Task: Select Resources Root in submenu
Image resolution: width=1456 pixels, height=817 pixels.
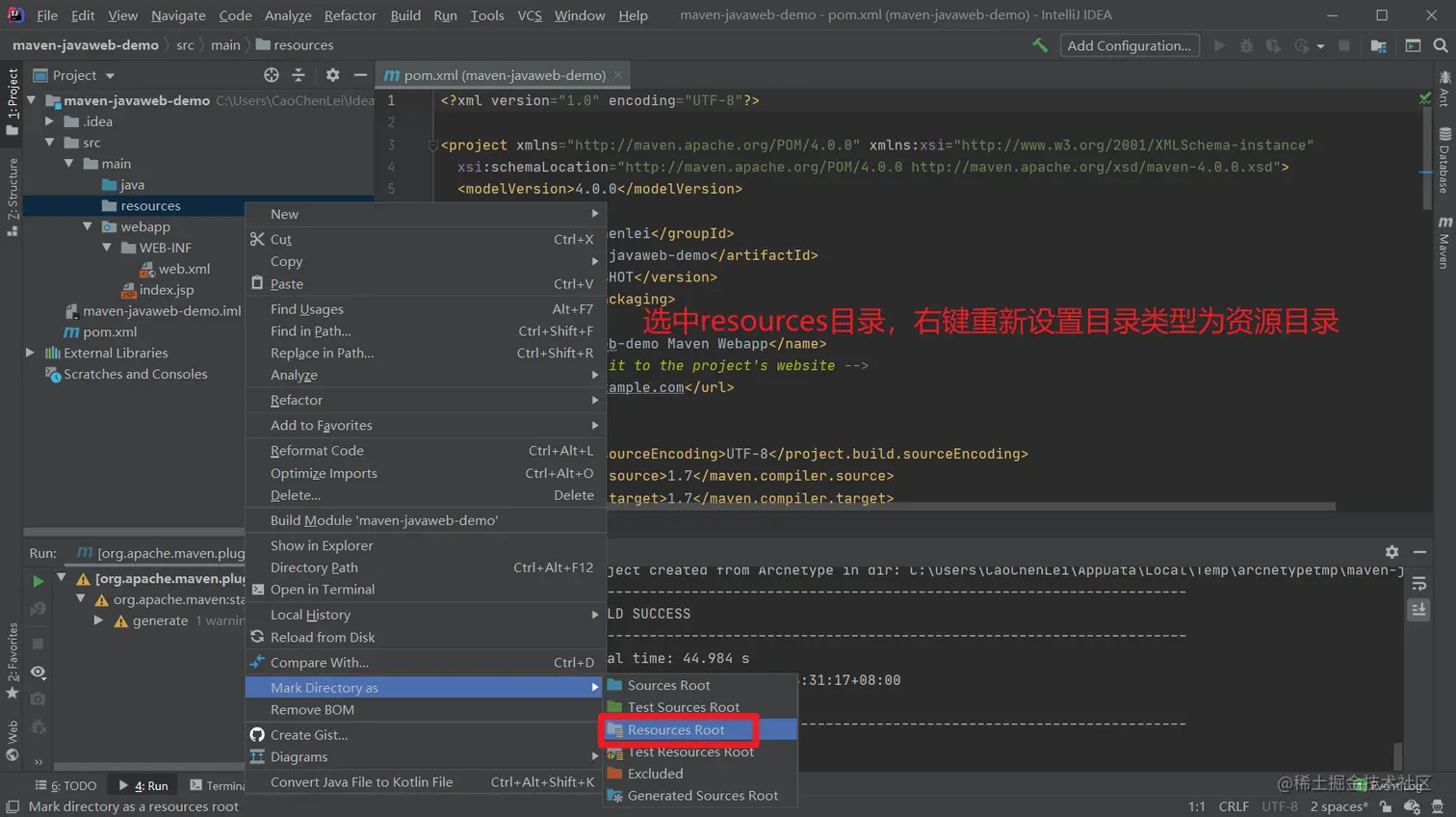Action: (700, 729)
